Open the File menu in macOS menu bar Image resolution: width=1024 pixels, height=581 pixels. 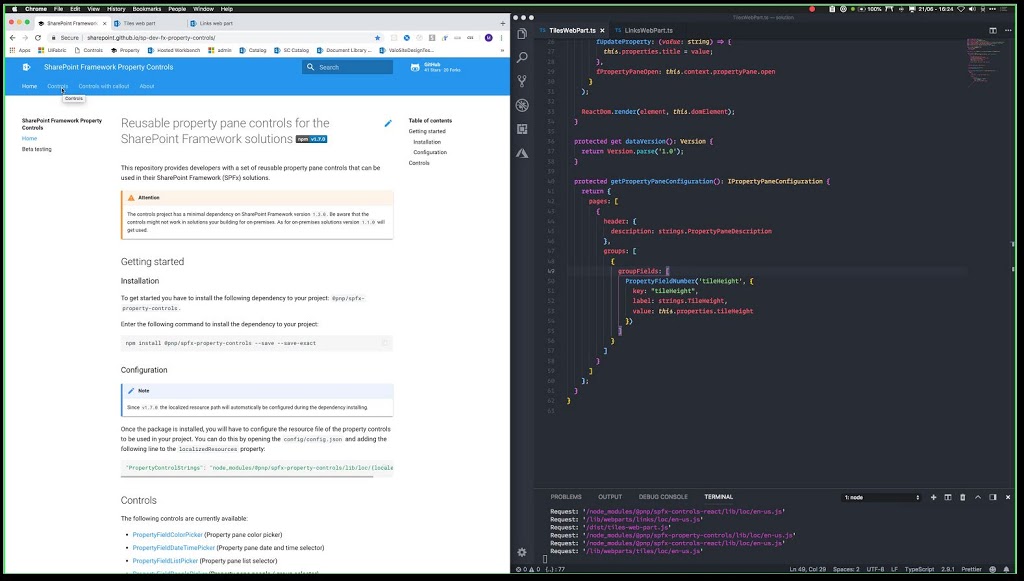pos(58,9)
